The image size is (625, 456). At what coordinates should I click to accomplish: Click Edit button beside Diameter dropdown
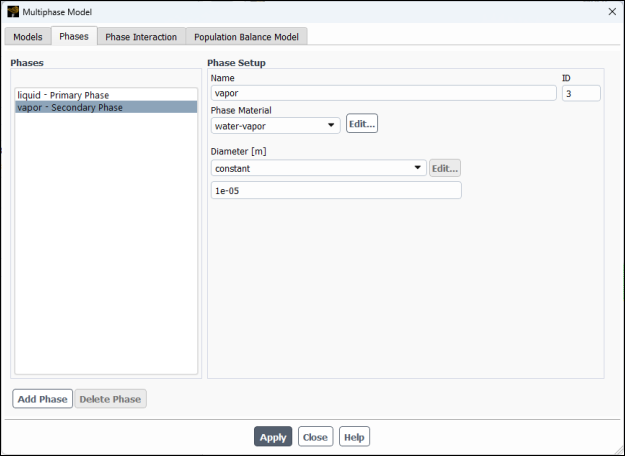click(445, 168)
